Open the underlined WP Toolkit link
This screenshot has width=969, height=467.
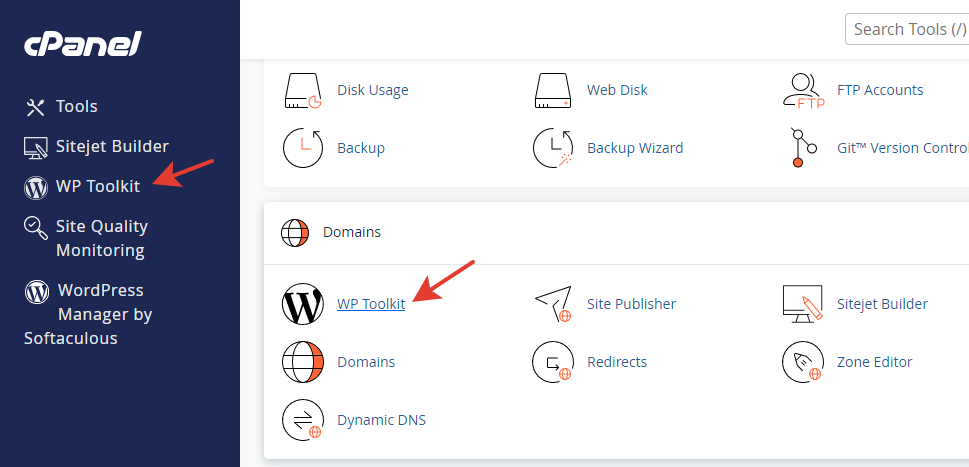click(371, 304)
